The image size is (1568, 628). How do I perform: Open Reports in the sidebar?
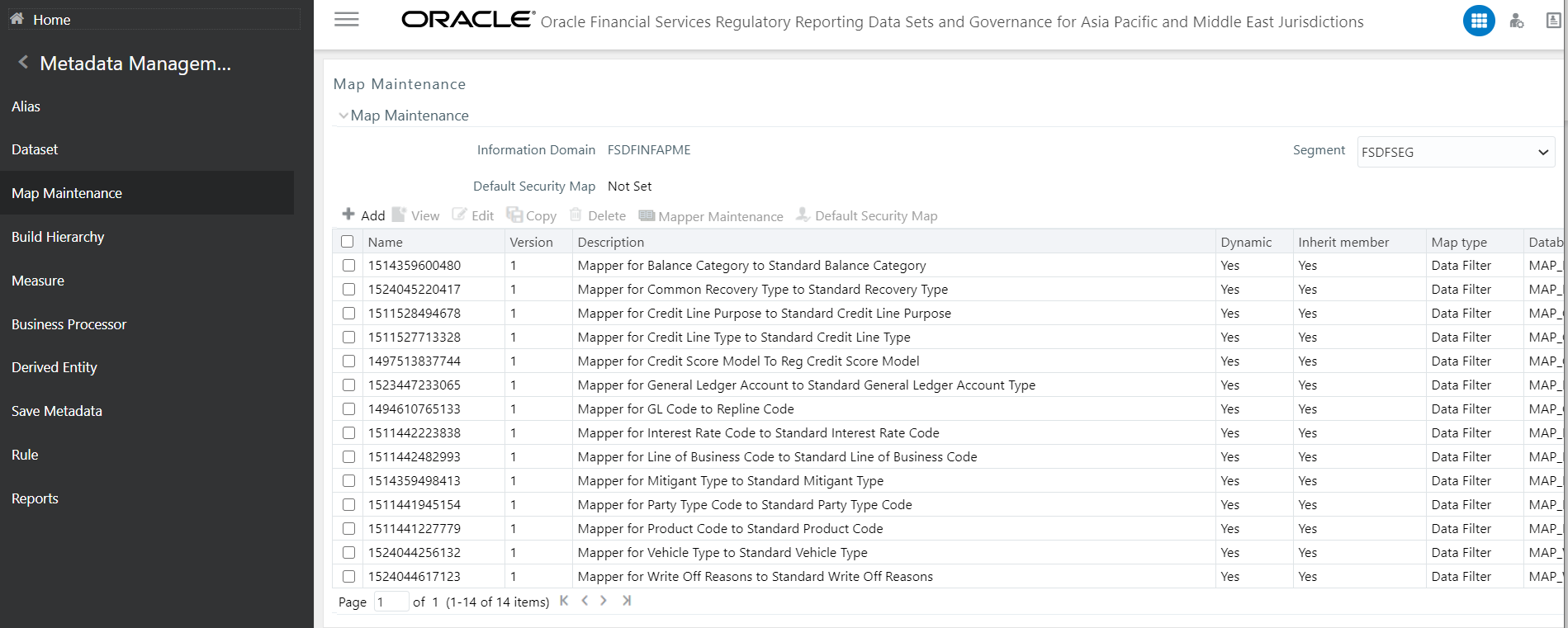click(35, 498)
